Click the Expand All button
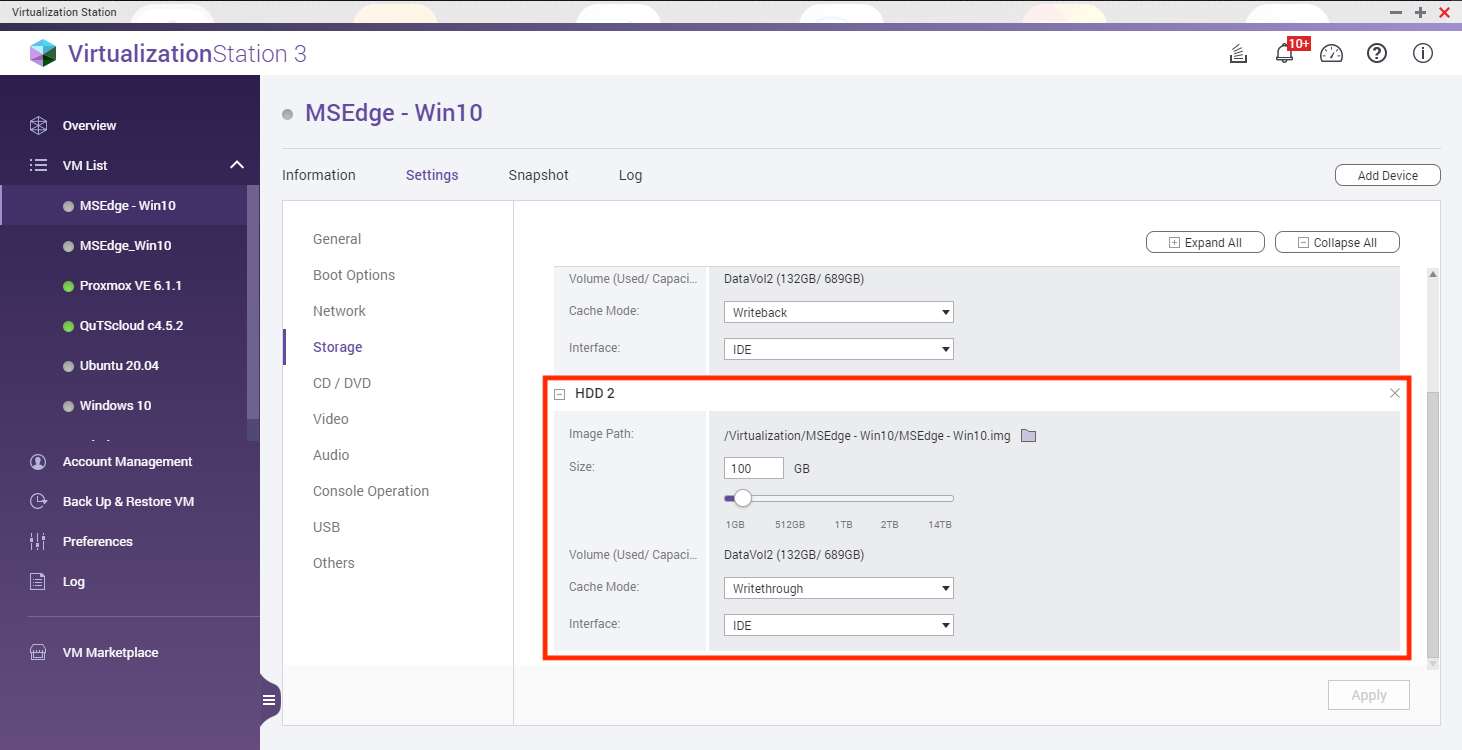The width and height of the screenshot is (1462, 750). coord(1205,242)
